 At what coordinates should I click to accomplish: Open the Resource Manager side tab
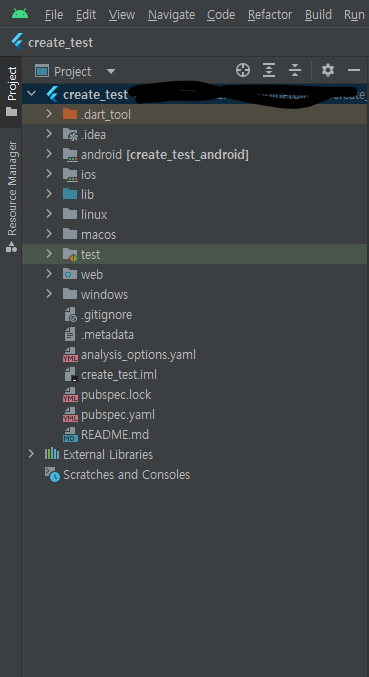click(11, 197)
